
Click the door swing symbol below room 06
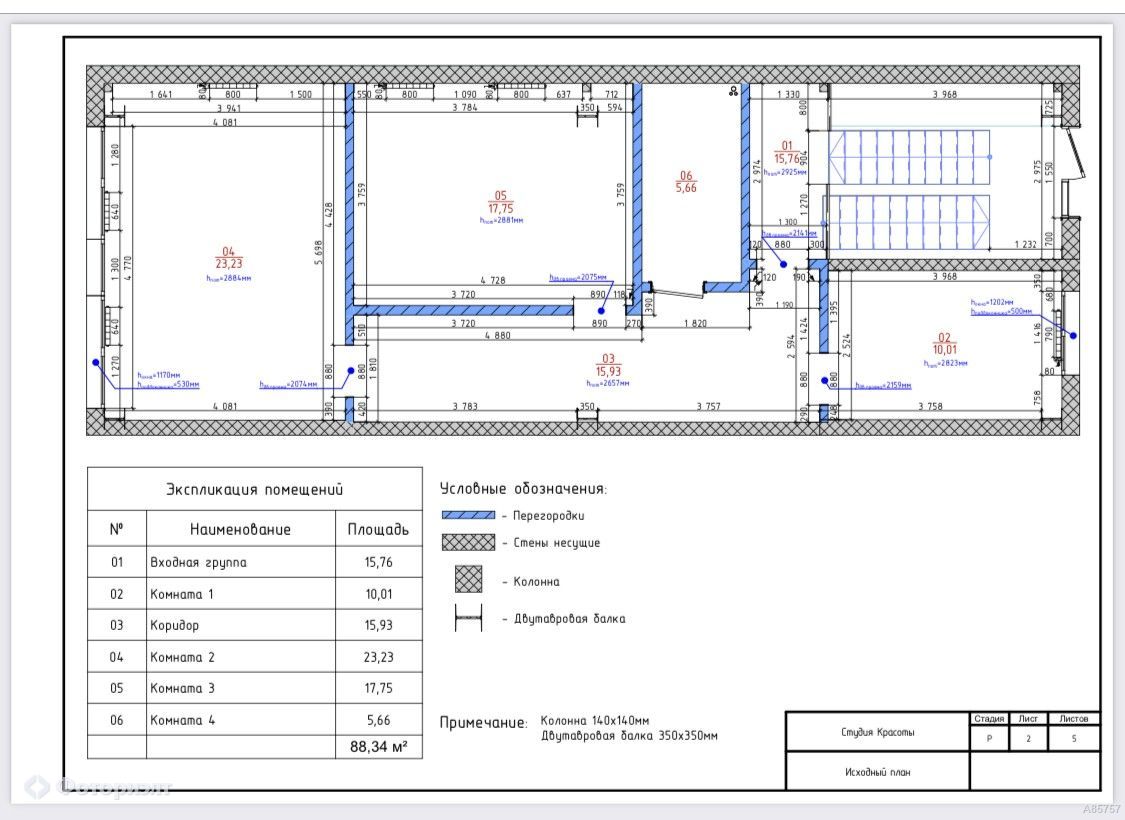678,292
